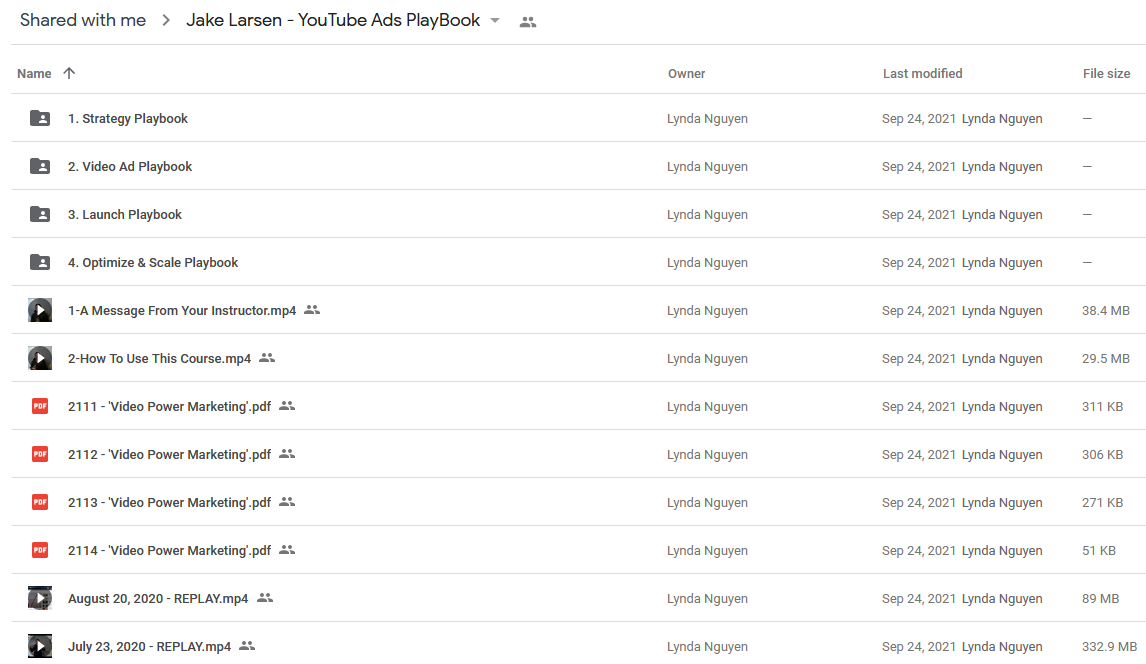Select the row named 4. Optimize & Scale Playbook

(578, 262)
